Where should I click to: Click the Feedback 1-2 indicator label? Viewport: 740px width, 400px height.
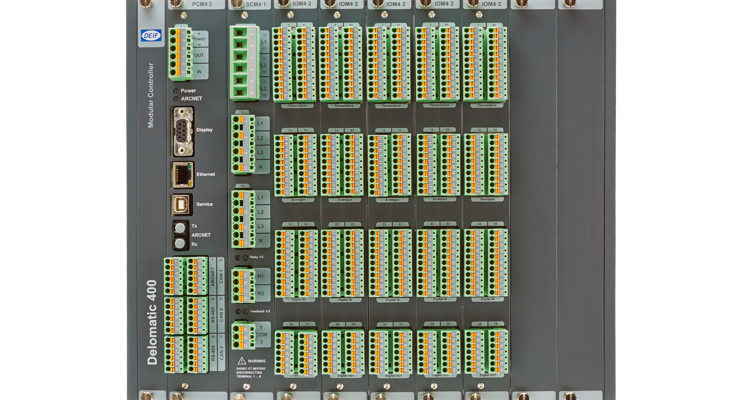260,311
